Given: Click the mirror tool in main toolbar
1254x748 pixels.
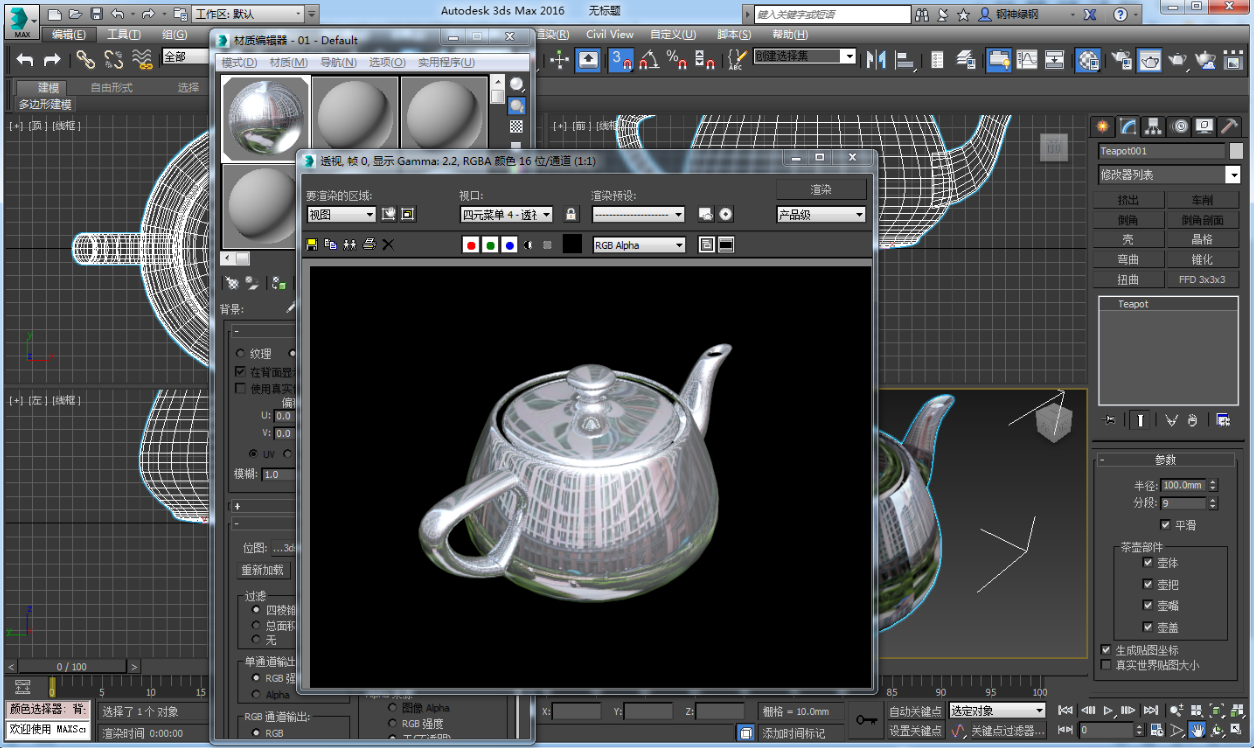Looking at the screenshot, I should [x=877, y=60].
